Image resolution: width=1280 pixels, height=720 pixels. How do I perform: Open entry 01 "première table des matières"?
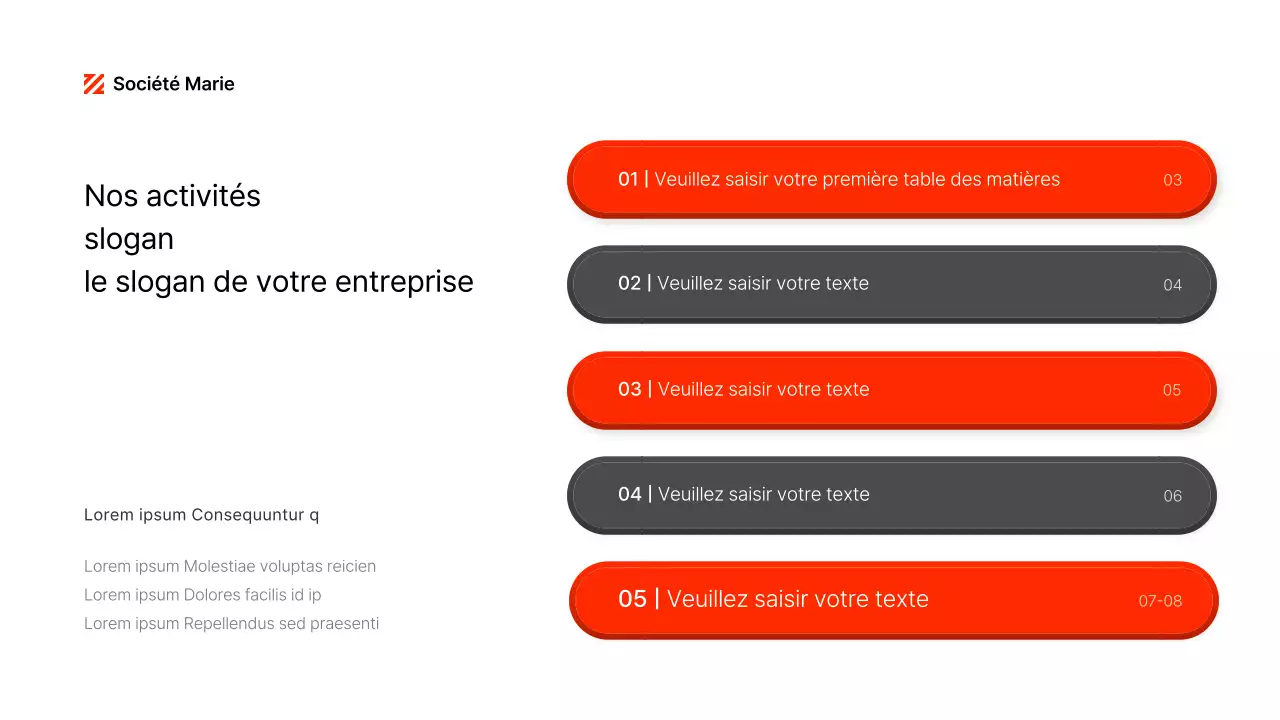coord(856,179)
